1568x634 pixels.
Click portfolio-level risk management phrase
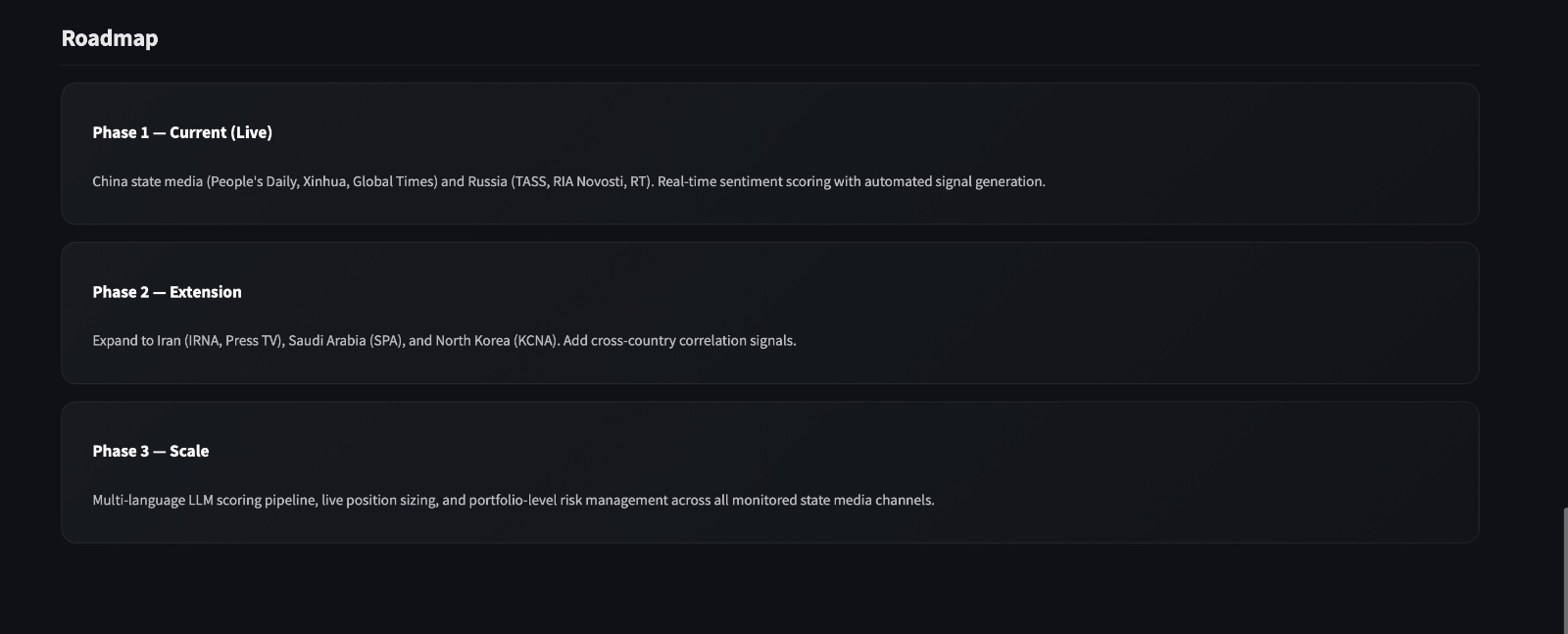(567, 500)
